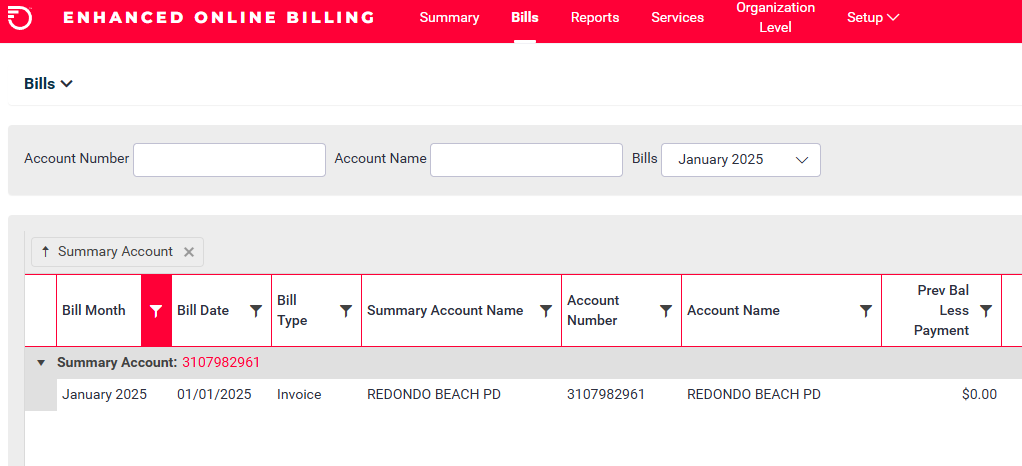Viewport: 1022px width, 466px height.
Task: Open the Services tab
Action: (x=677, y=18)
